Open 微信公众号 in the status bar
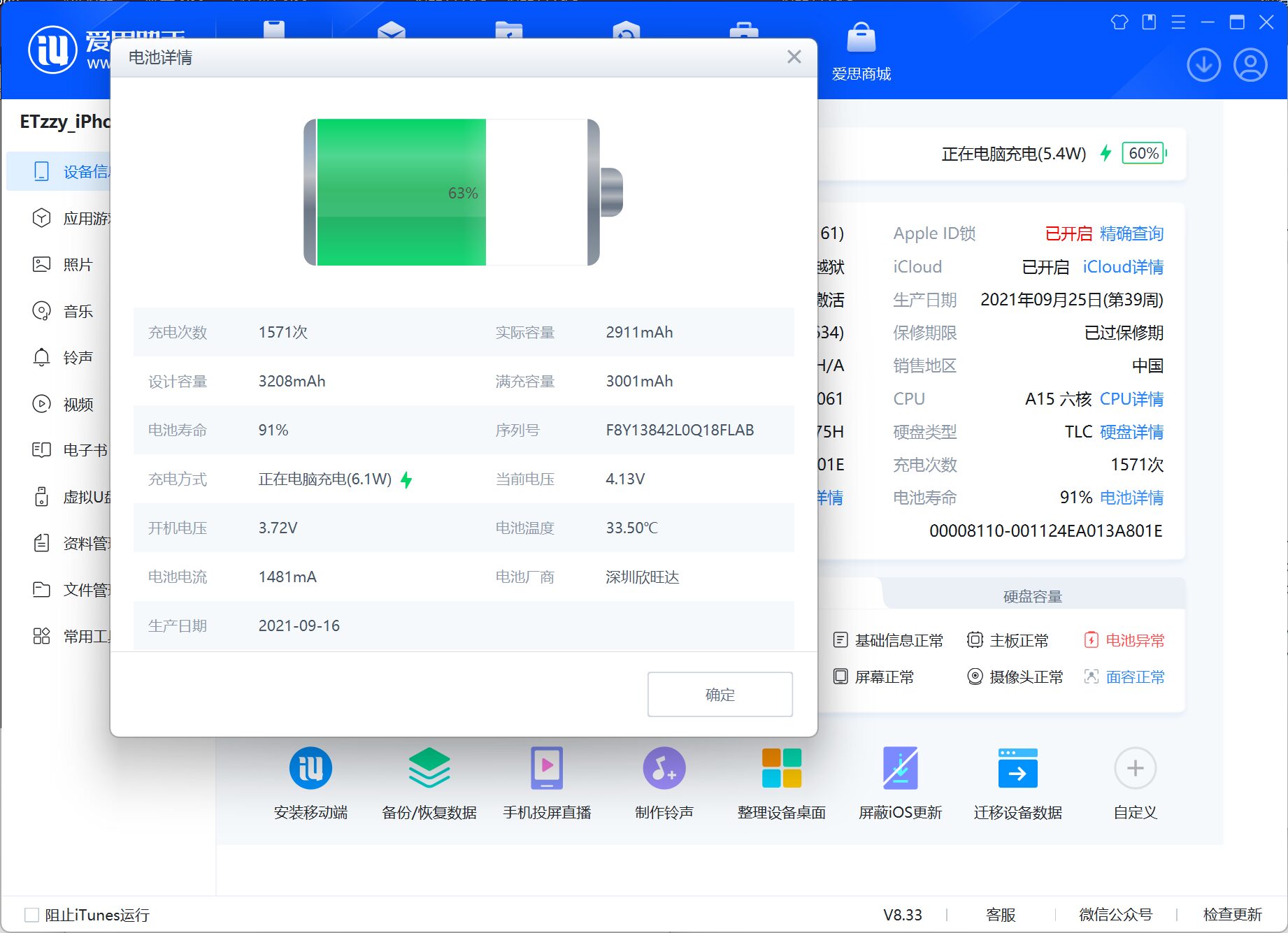The width and height of the screenshot is (1288, 933). click(1116, 915)
